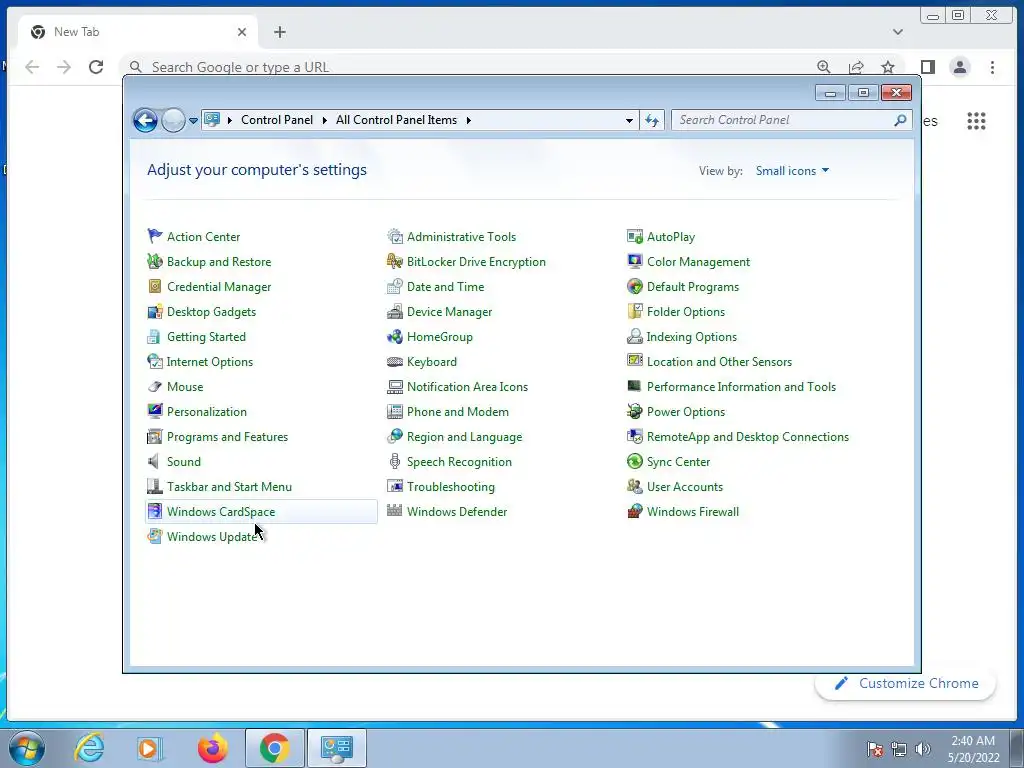Image resolution: width=1024 pixels, height=768 pixels.
Task: Open Internet Explorer from the taskbar
Action: pyautogui.click(x=89, y=748)
